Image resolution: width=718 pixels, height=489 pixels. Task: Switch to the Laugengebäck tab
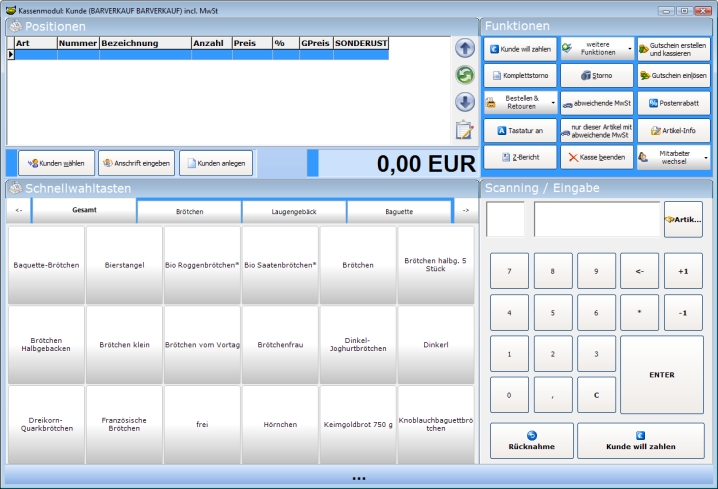click(x=294, y=212)
